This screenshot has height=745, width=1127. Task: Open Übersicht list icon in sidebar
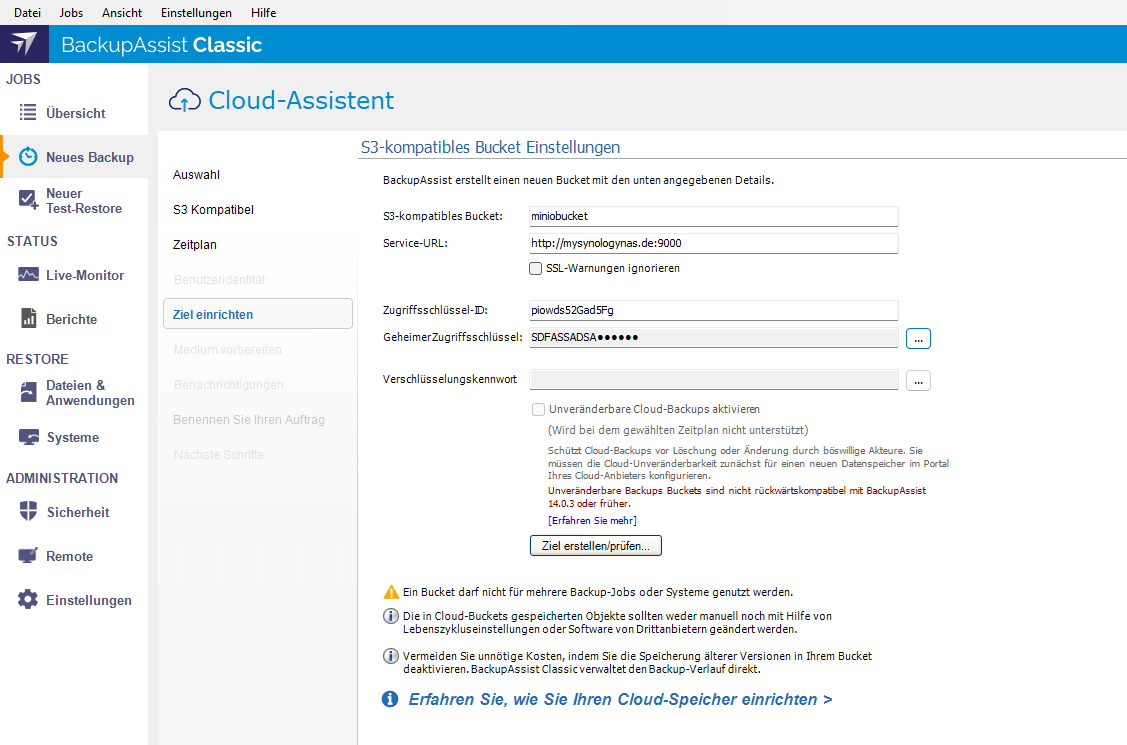click(28, 113)
